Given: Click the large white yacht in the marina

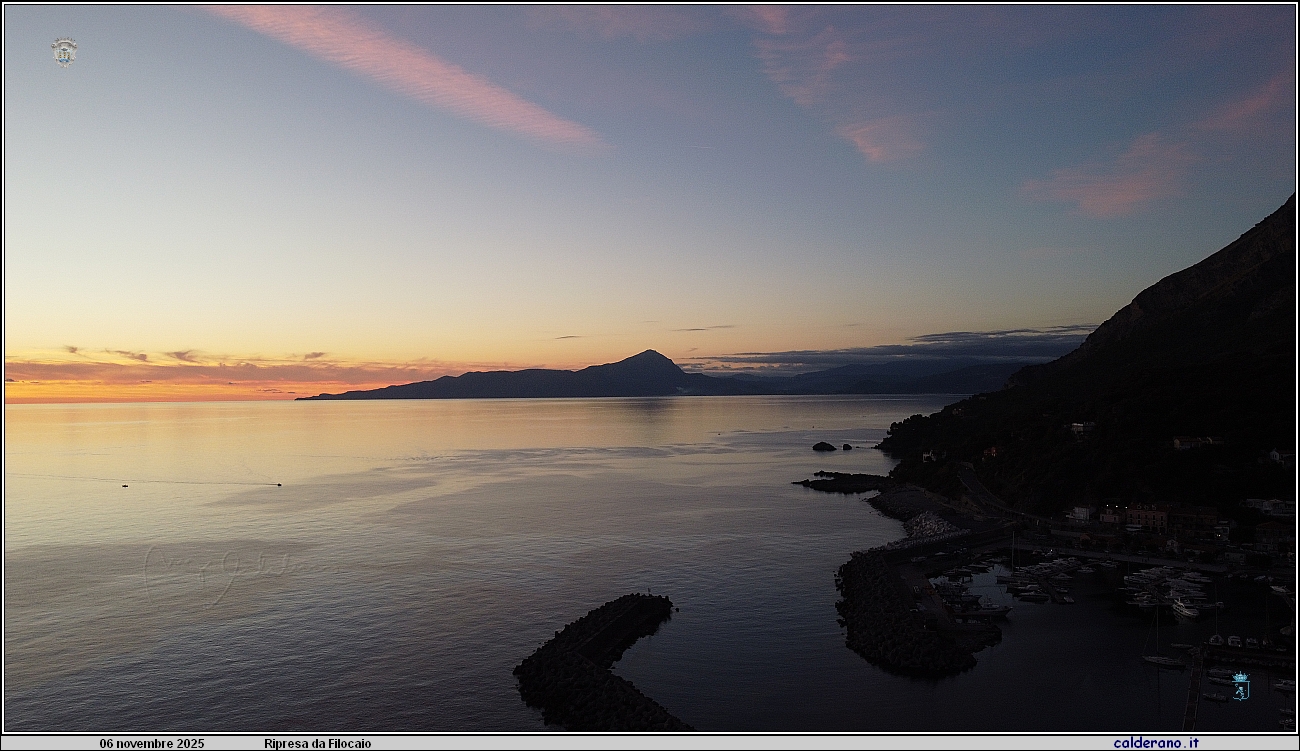Looking at the screenshot, I should [1183, 607].
